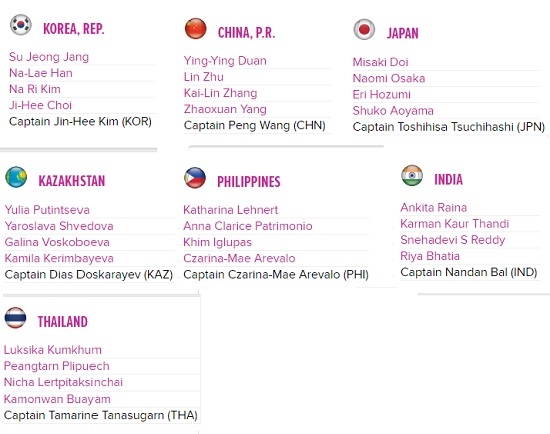Open Peangtarn Plipuech's player link
550x434 pixels.
click(x=56, y=366)
